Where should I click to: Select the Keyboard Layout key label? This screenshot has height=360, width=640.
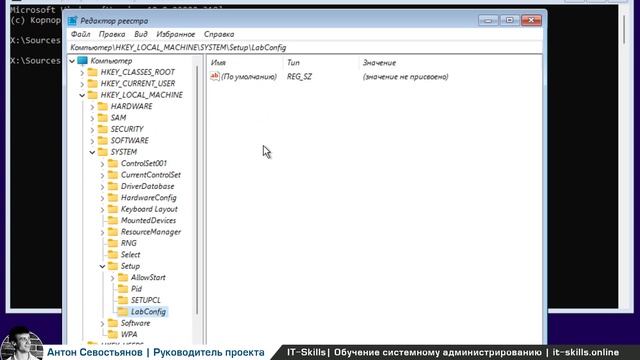point(149,209)
